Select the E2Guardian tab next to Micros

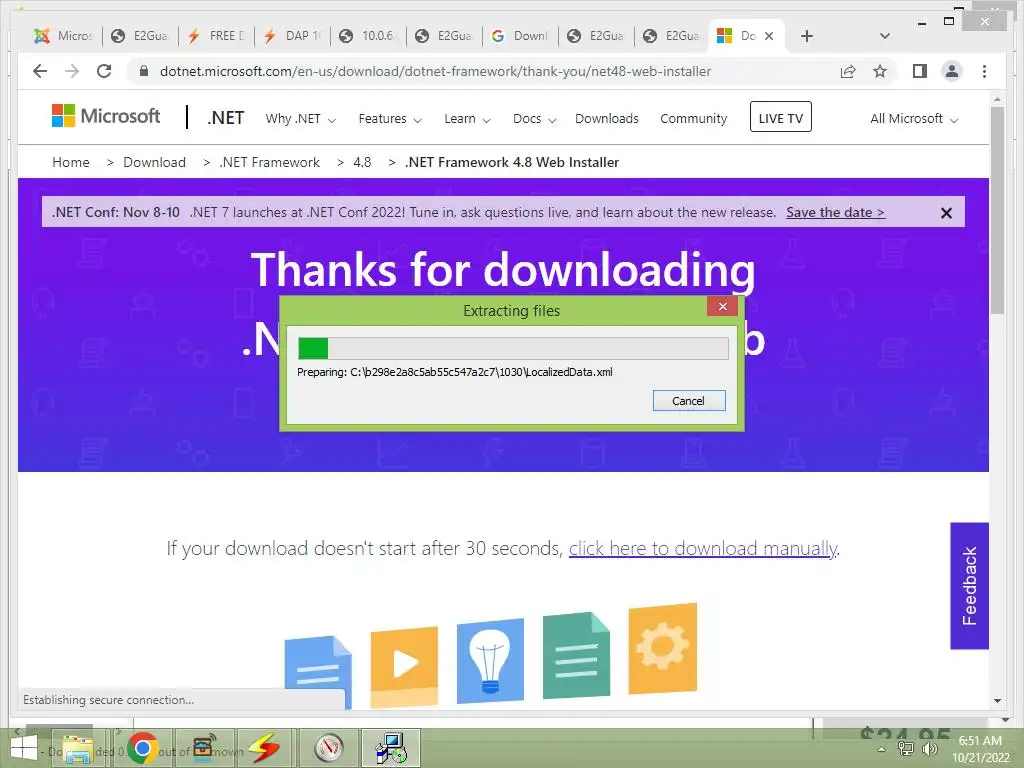(x=140, y=36)
